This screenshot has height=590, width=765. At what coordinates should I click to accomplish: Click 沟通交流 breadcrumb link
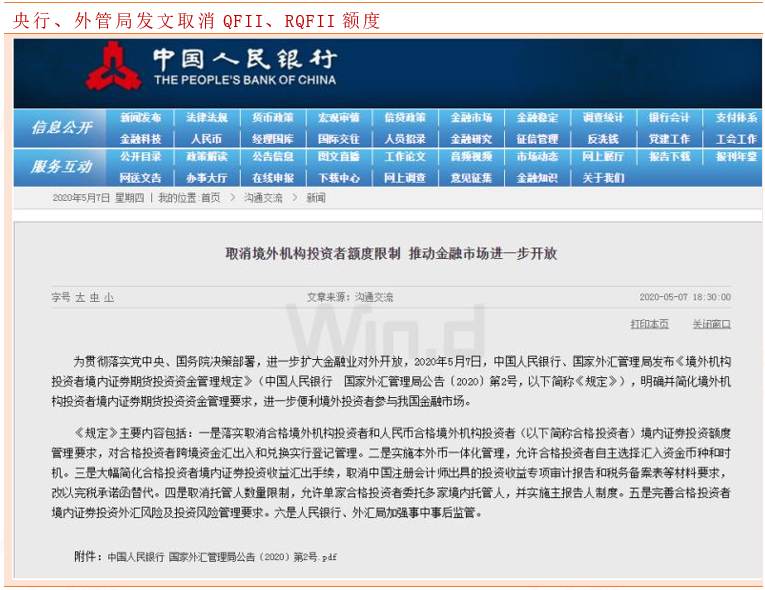click(x=263, y=198)
